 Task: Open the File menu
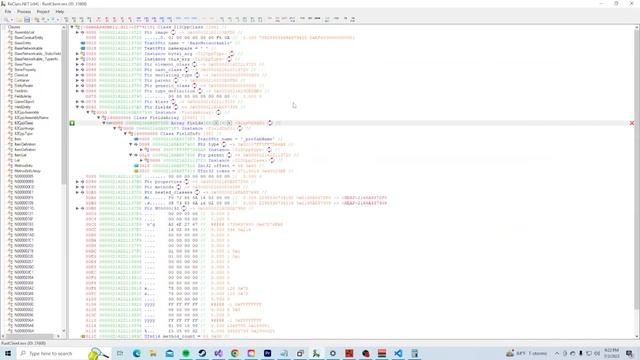click(x=8, y=12)
